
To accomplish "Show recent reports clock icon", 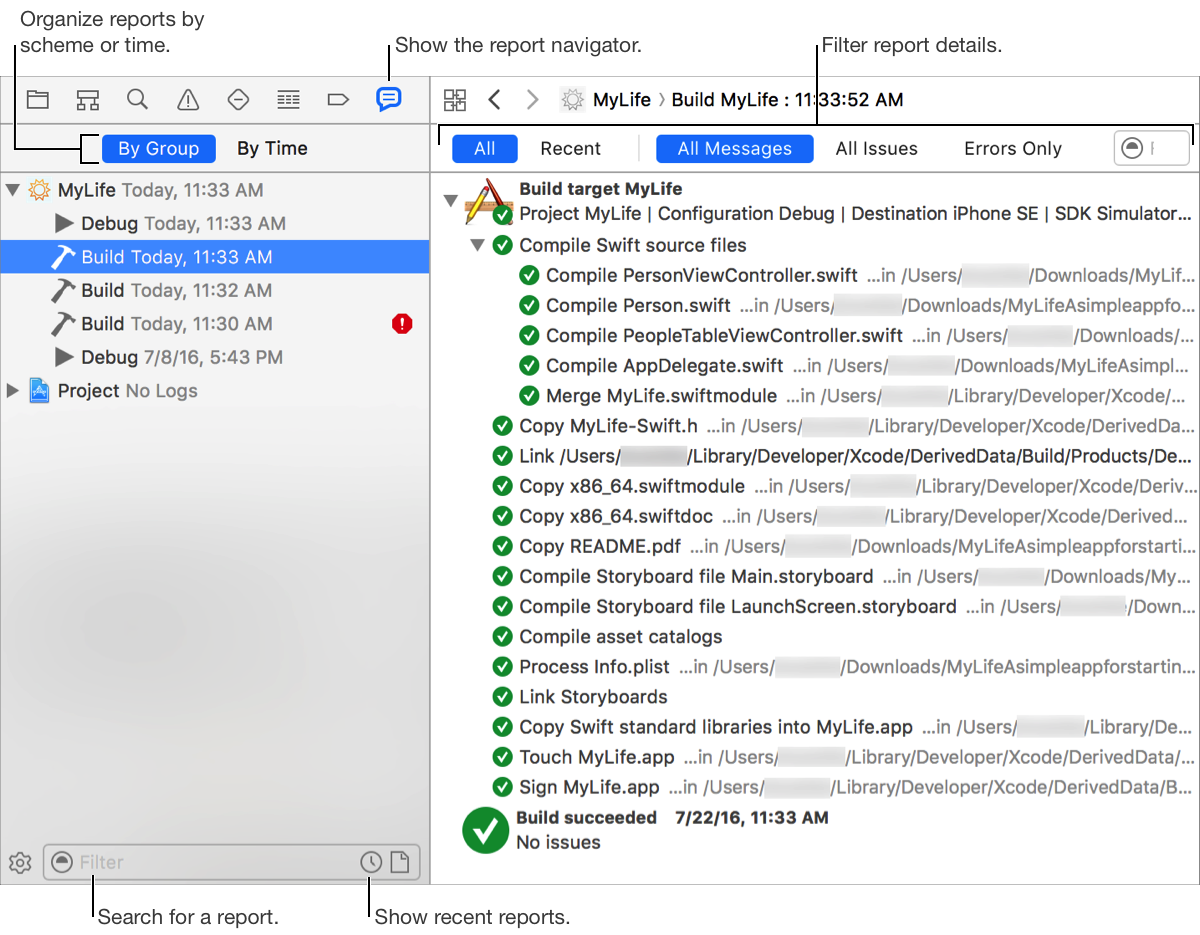I will (371, 862).
